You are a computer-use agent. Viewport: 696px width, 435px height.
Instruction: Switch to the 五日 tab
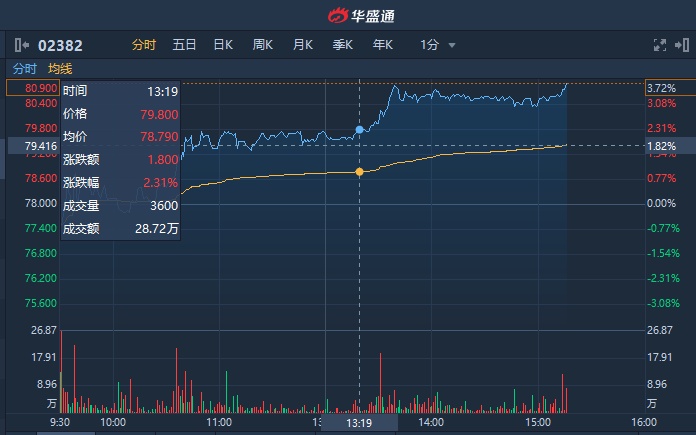[x=184, y=45]
